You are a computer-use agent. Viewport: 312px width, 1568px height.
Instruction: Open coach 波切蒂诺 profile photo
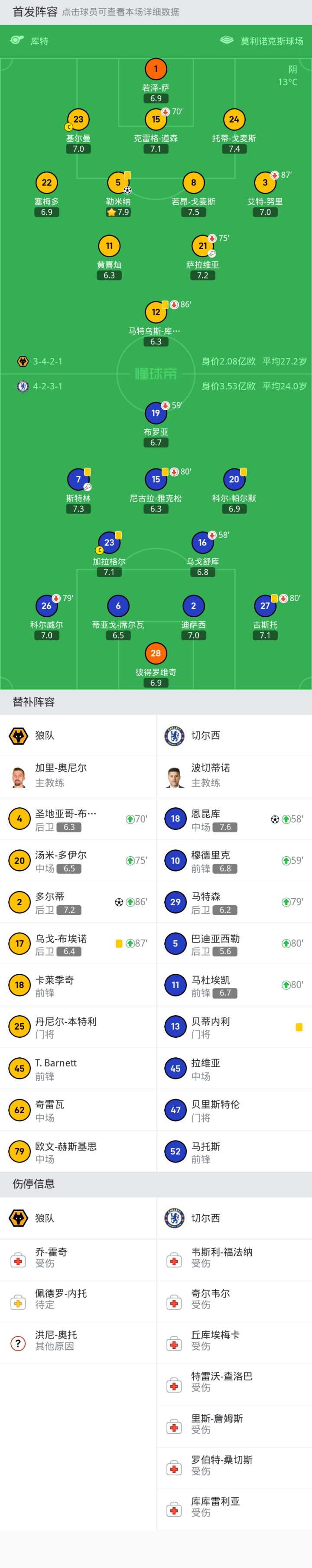[175, 777]
